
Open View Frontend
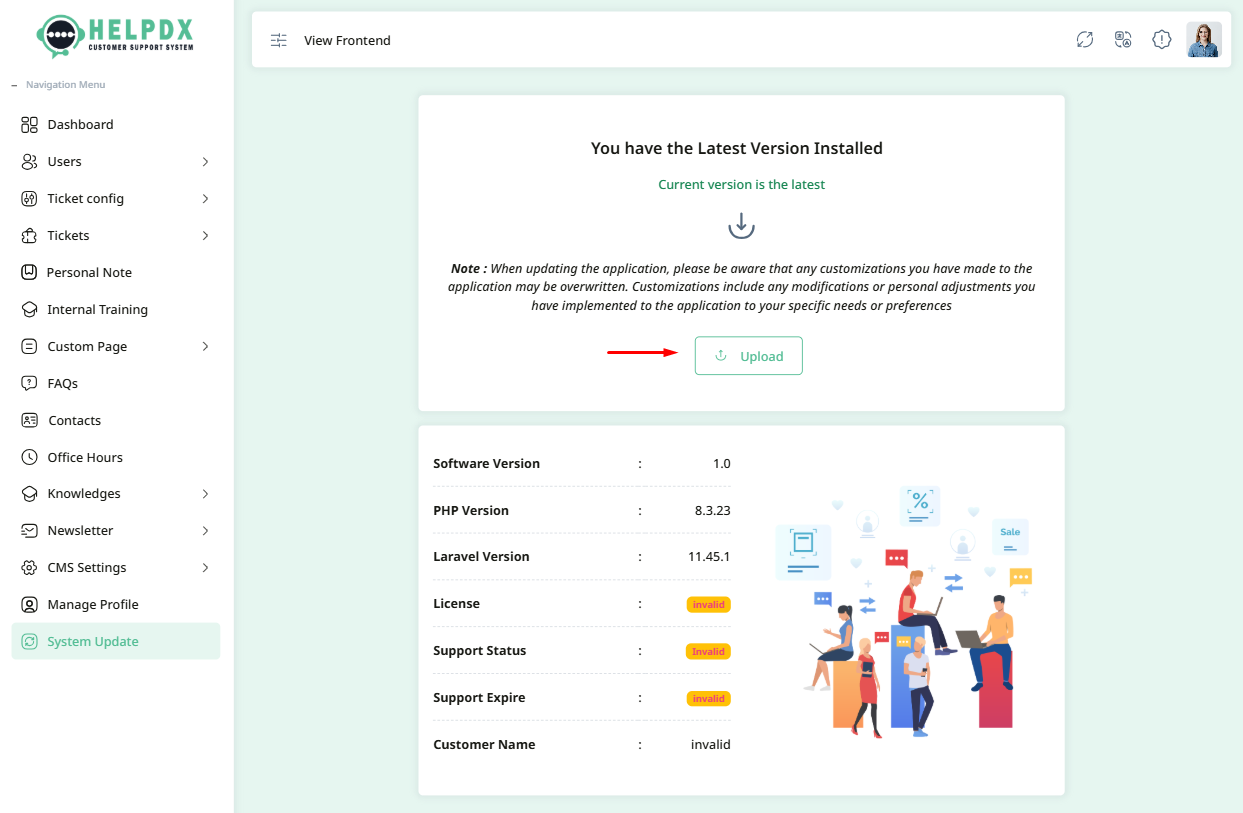pyautogui.click(x=347, y=40)
